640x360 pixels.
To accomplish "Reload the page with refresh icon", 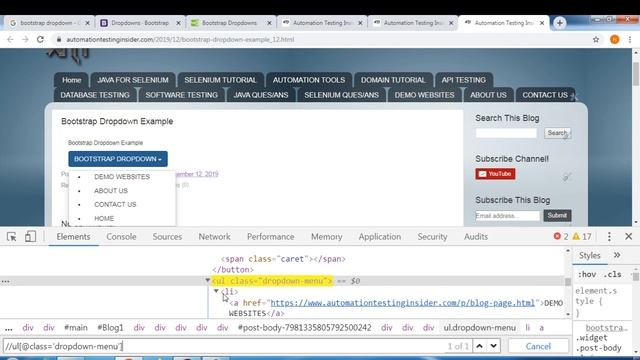I will (x=40, y=40).
